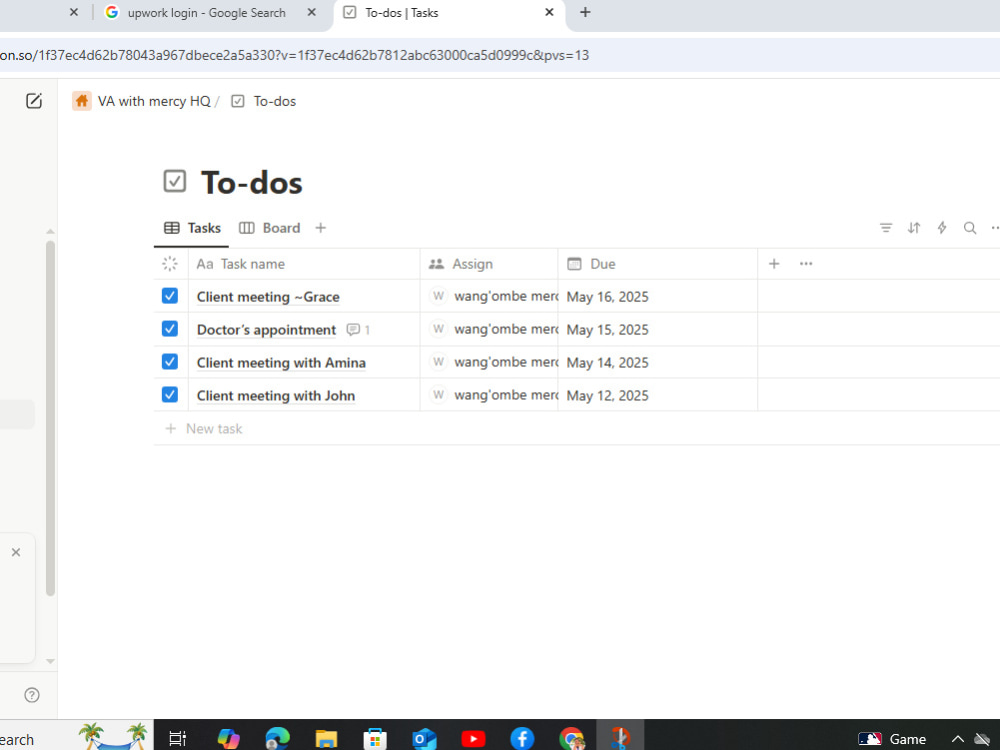This screenshot has width=1000, height=750.
Task: Switch to upwork login Google Search tab
Action: (206, 13)
